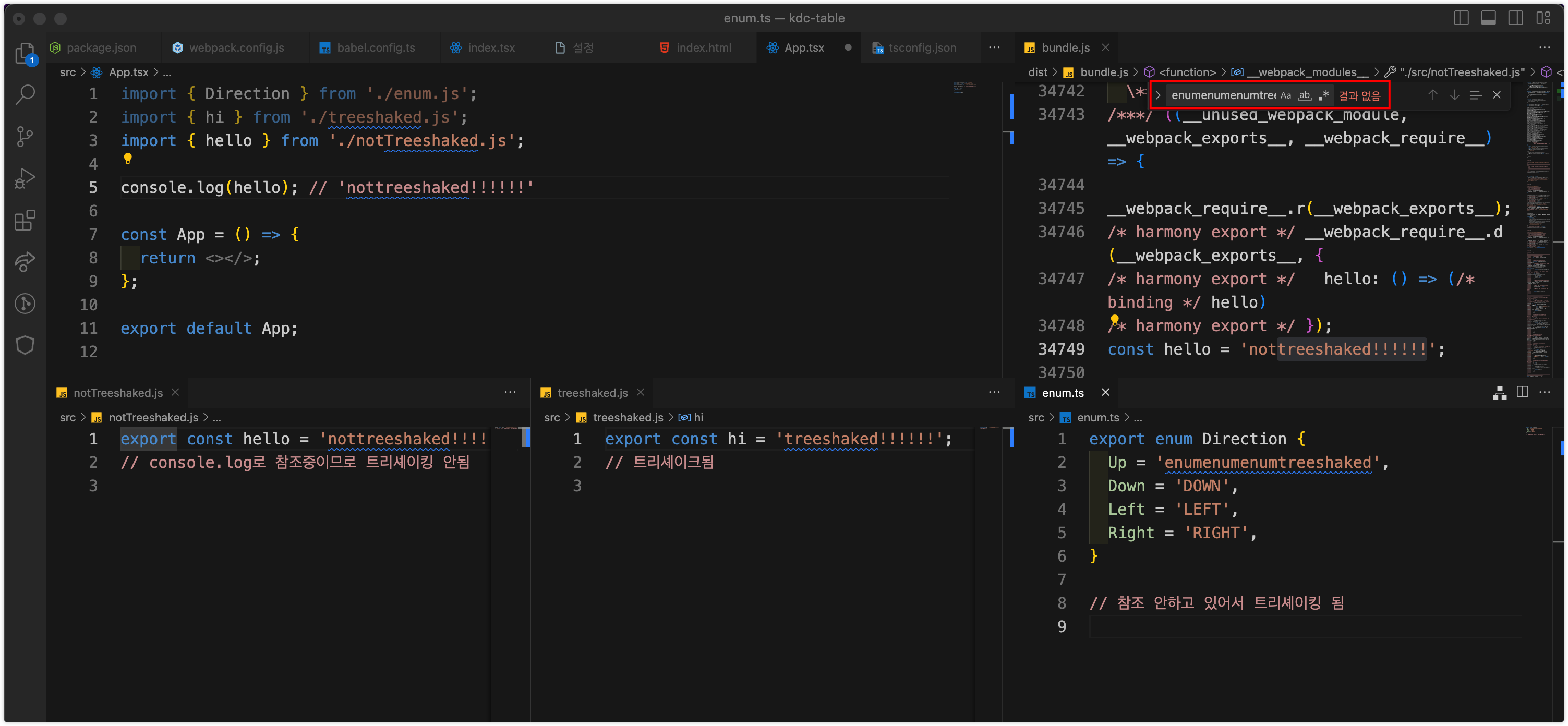
Task: Switch to webpack.config.js tab
Action: 236,47
